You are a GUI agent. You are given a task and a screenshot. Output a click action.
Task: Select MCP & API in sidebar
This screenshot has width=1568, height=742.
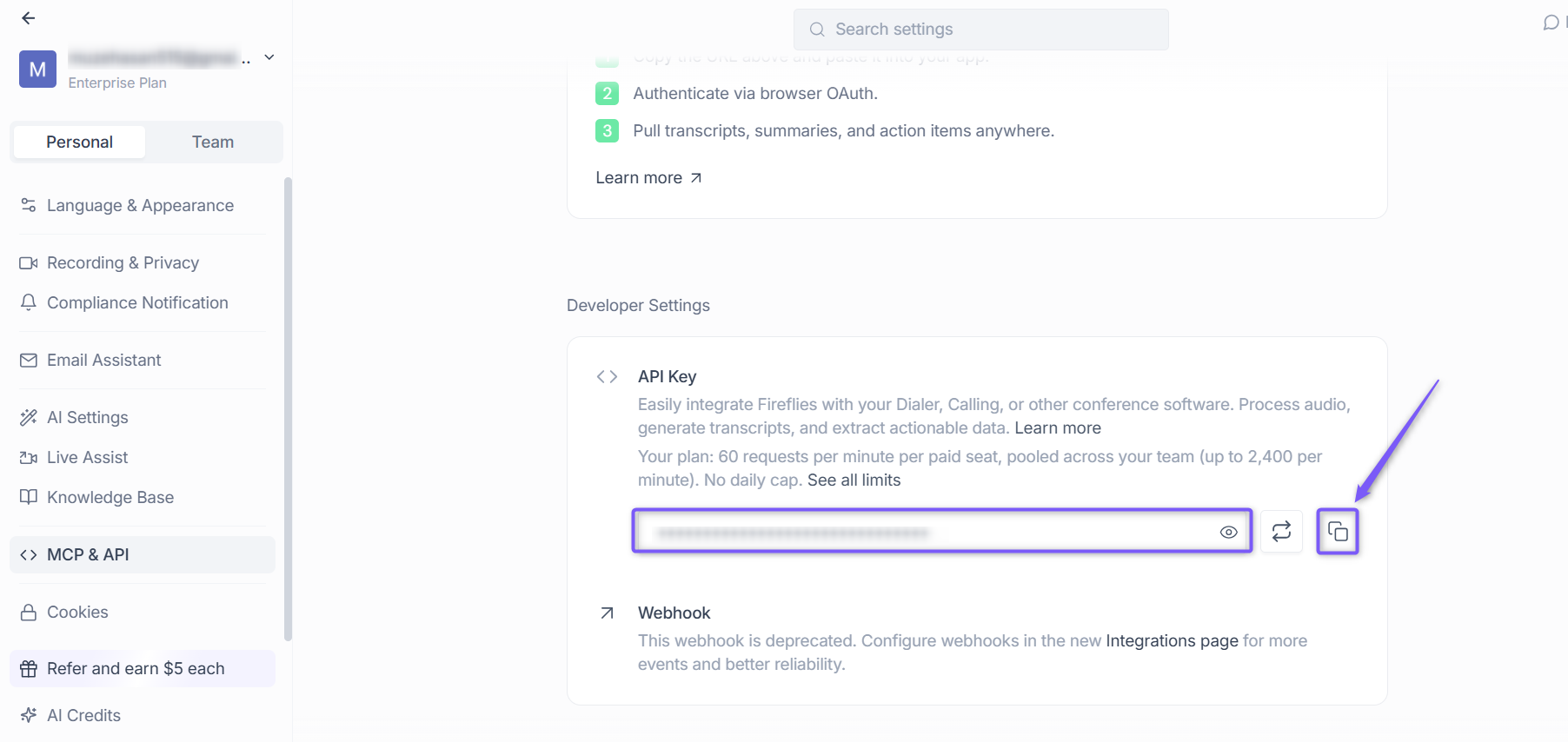[143, 555]
